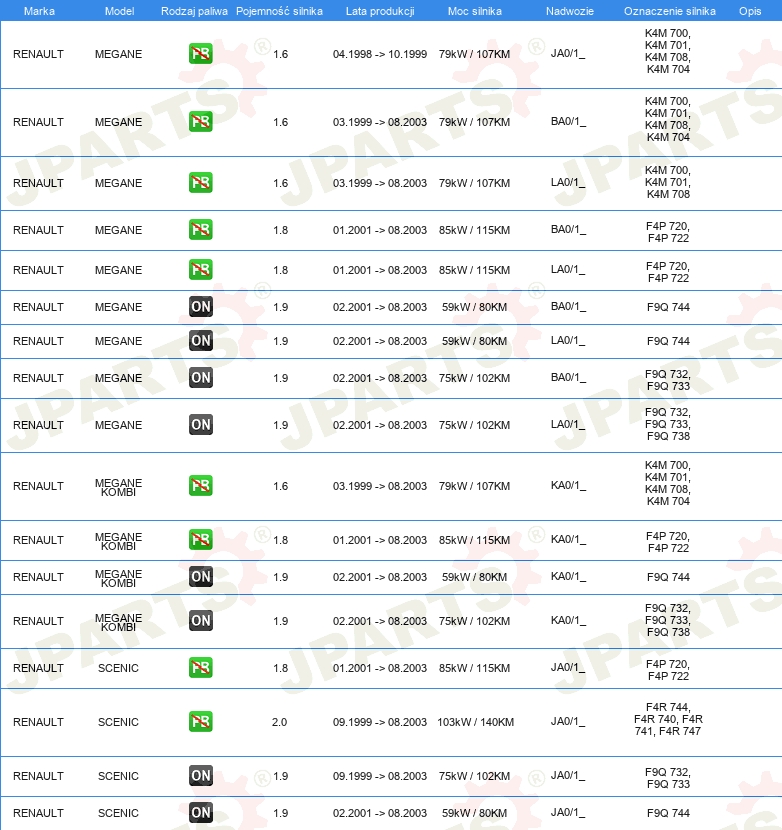The image size is (782, 830).
Task: Select F9Q 744 code in Scenic row
Action: click(x=668, y=813)
